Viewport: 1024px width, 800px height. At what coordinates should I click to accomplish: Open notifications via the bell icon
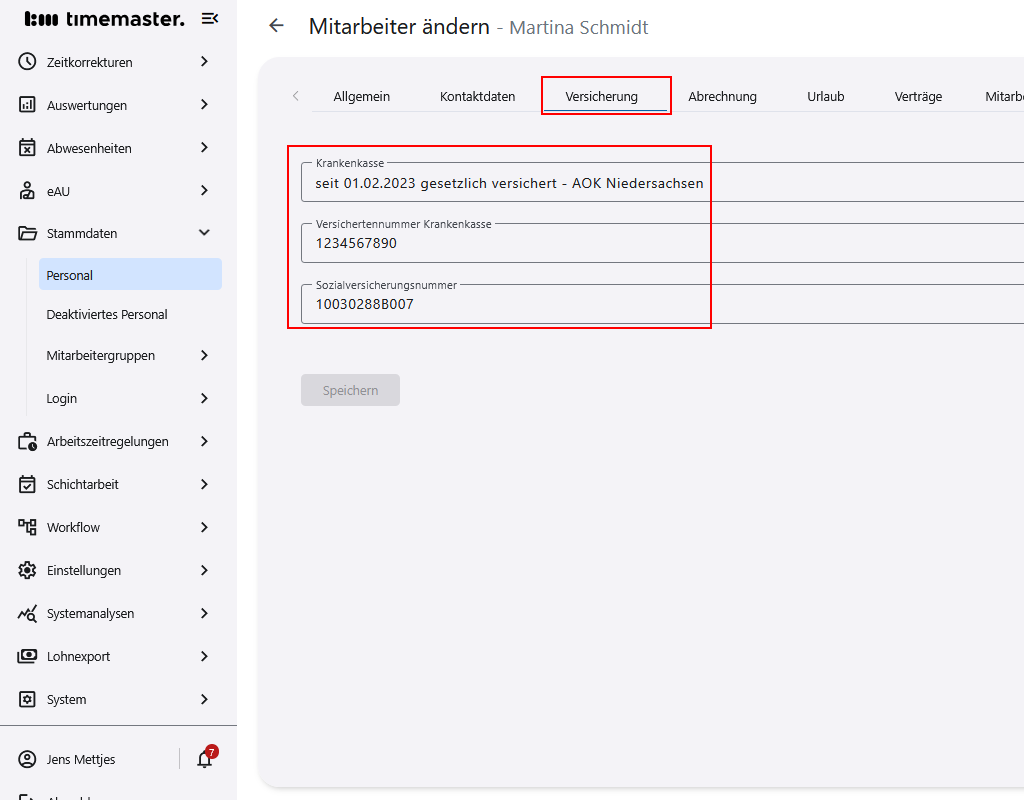pyautogui.click(x=205, y=759)
